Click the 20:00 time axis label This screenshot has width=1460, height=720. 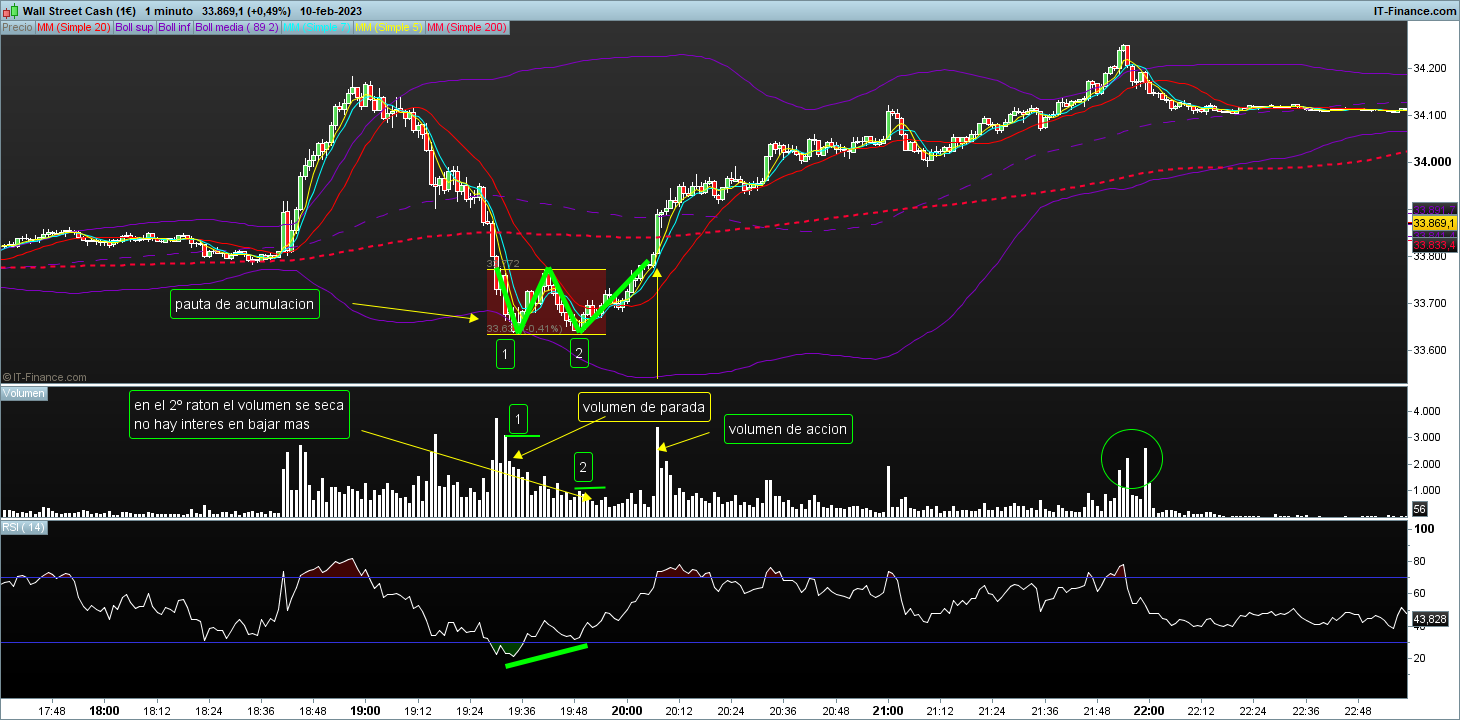coord(626,711)
